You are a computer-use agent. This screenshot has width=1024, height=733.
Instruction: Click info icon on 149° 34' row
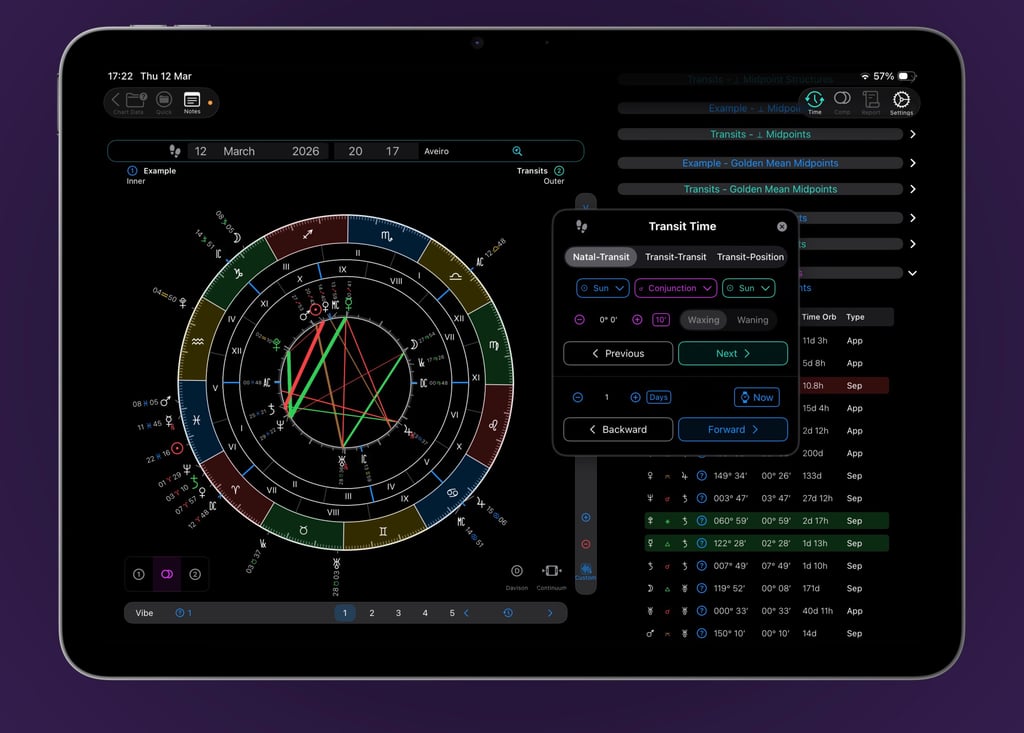pos(701,476)
